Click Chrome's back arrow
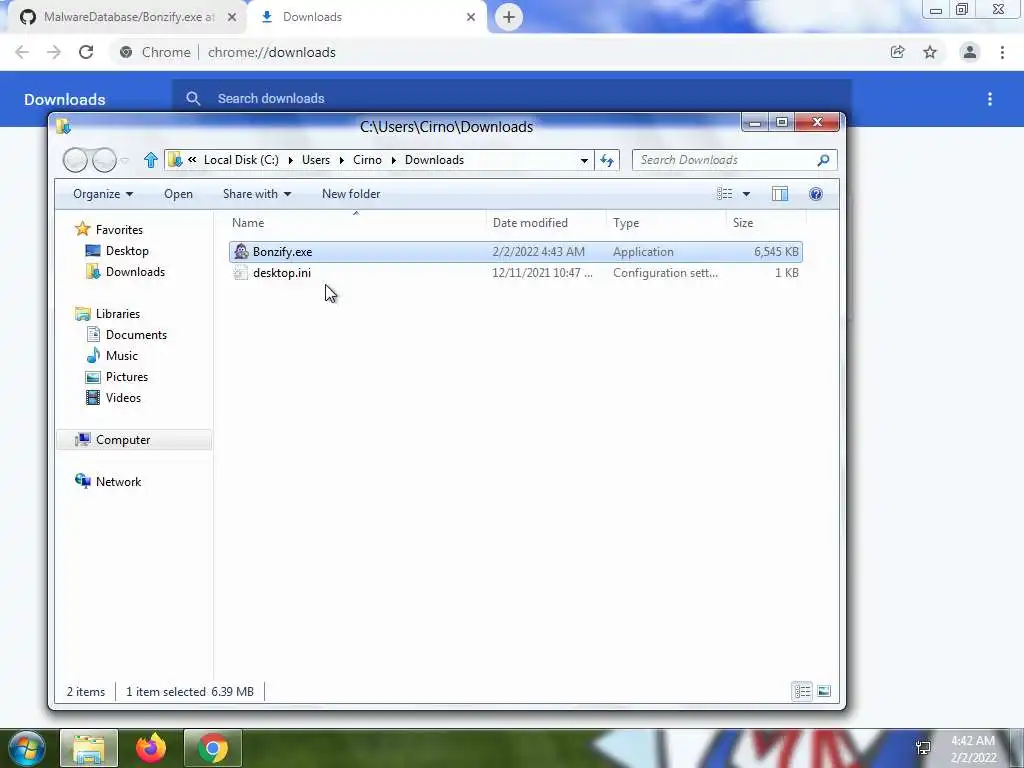This screenshot has width=1024, height=768. coord(22,52)
